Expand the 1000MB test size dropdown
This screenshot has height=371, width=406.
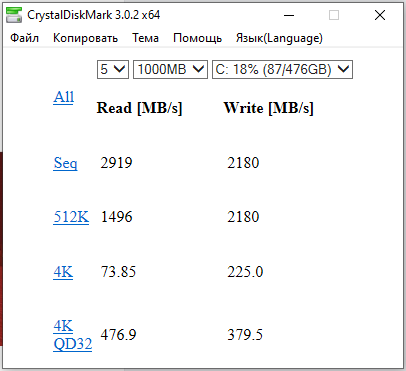[x=170, y=69]
